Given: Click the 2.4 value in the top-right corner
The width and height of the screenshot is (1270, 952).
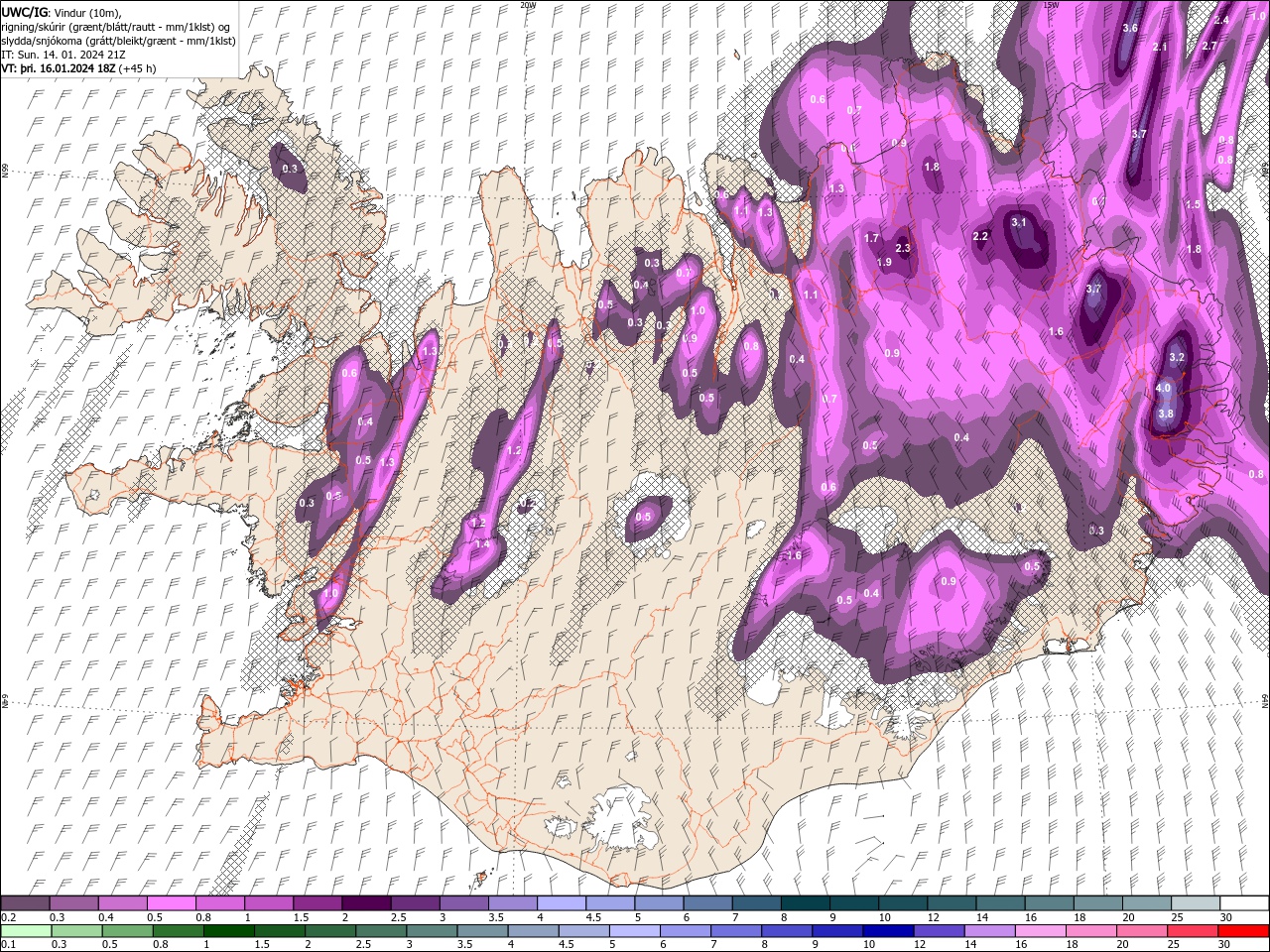Looking at the screenshot, I should [1221, 20].
